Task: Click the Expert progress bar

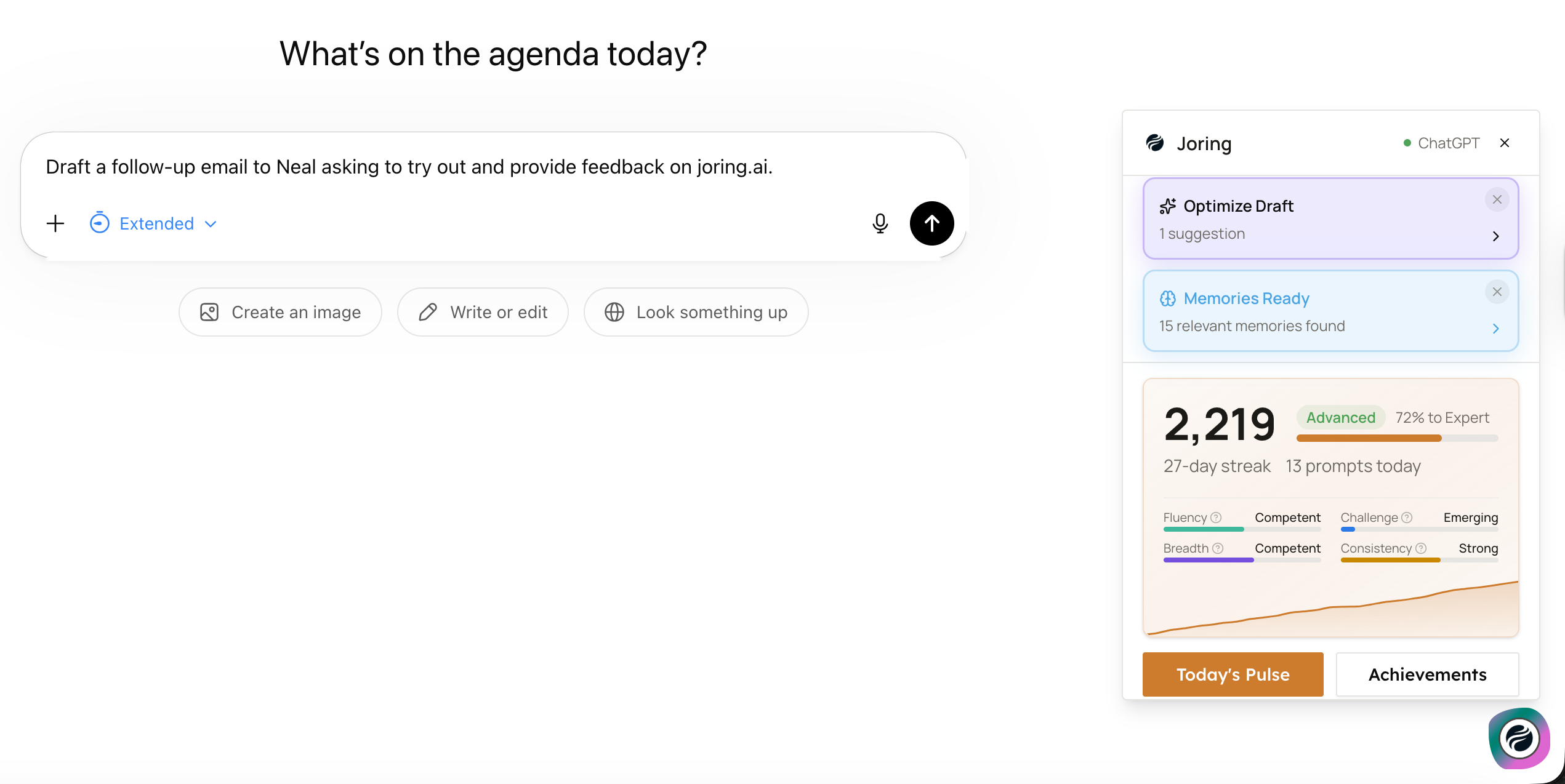Action: pyautogui.click(x=1397, y=438)
